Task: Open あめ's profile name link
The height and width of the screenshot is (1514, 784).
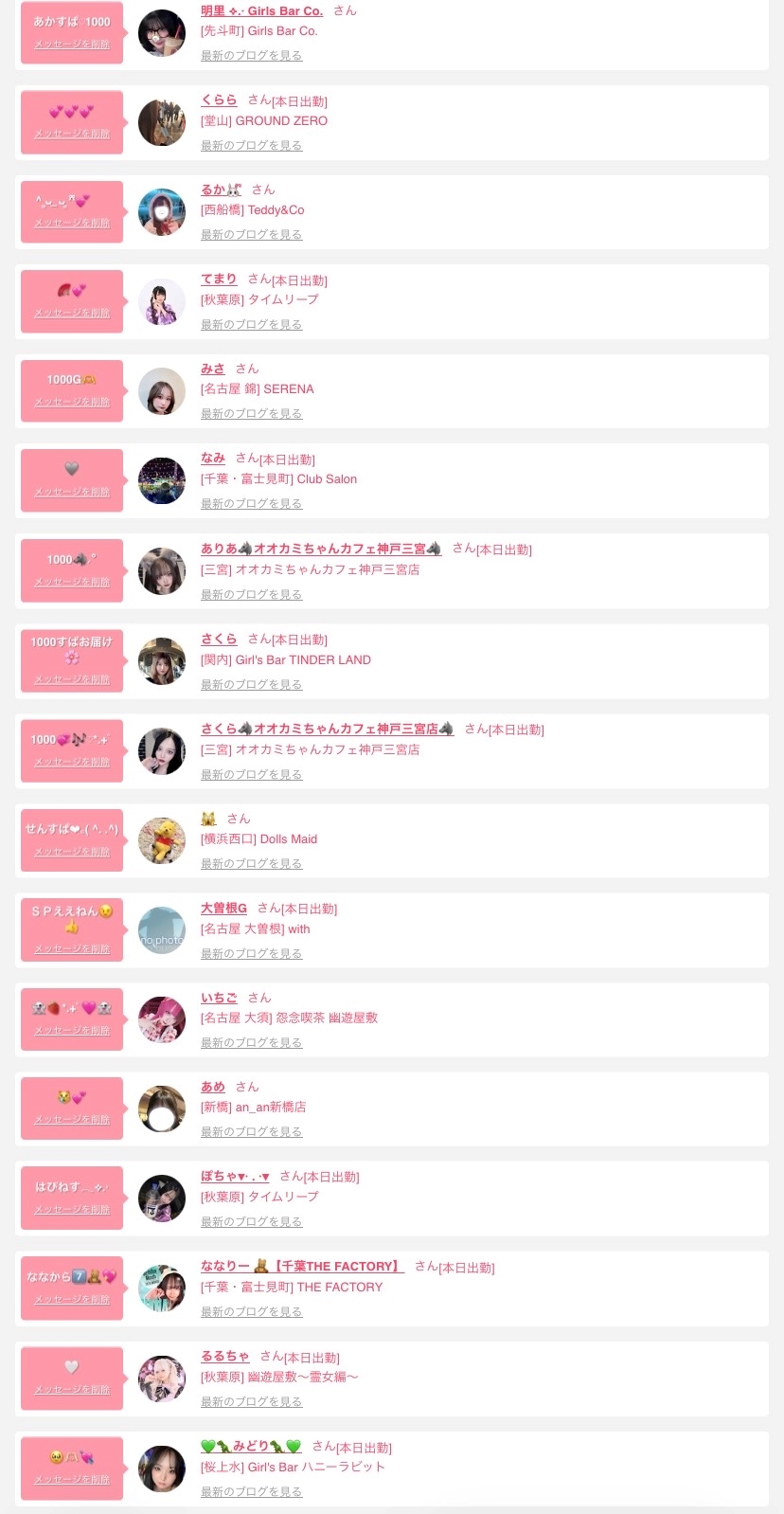Action: pyautogui.click(x=213, y=1087)
